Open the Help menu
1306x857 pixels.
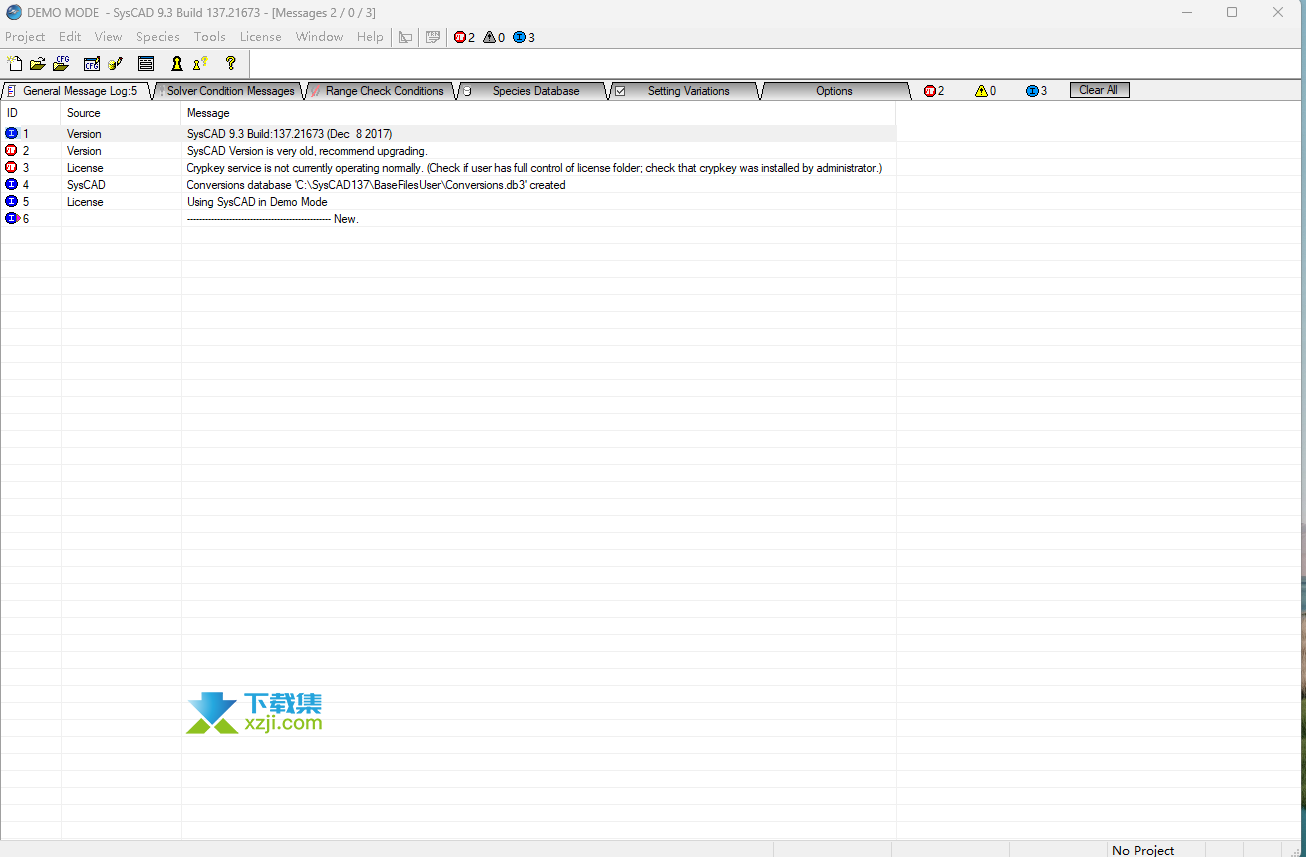(370, 37)
